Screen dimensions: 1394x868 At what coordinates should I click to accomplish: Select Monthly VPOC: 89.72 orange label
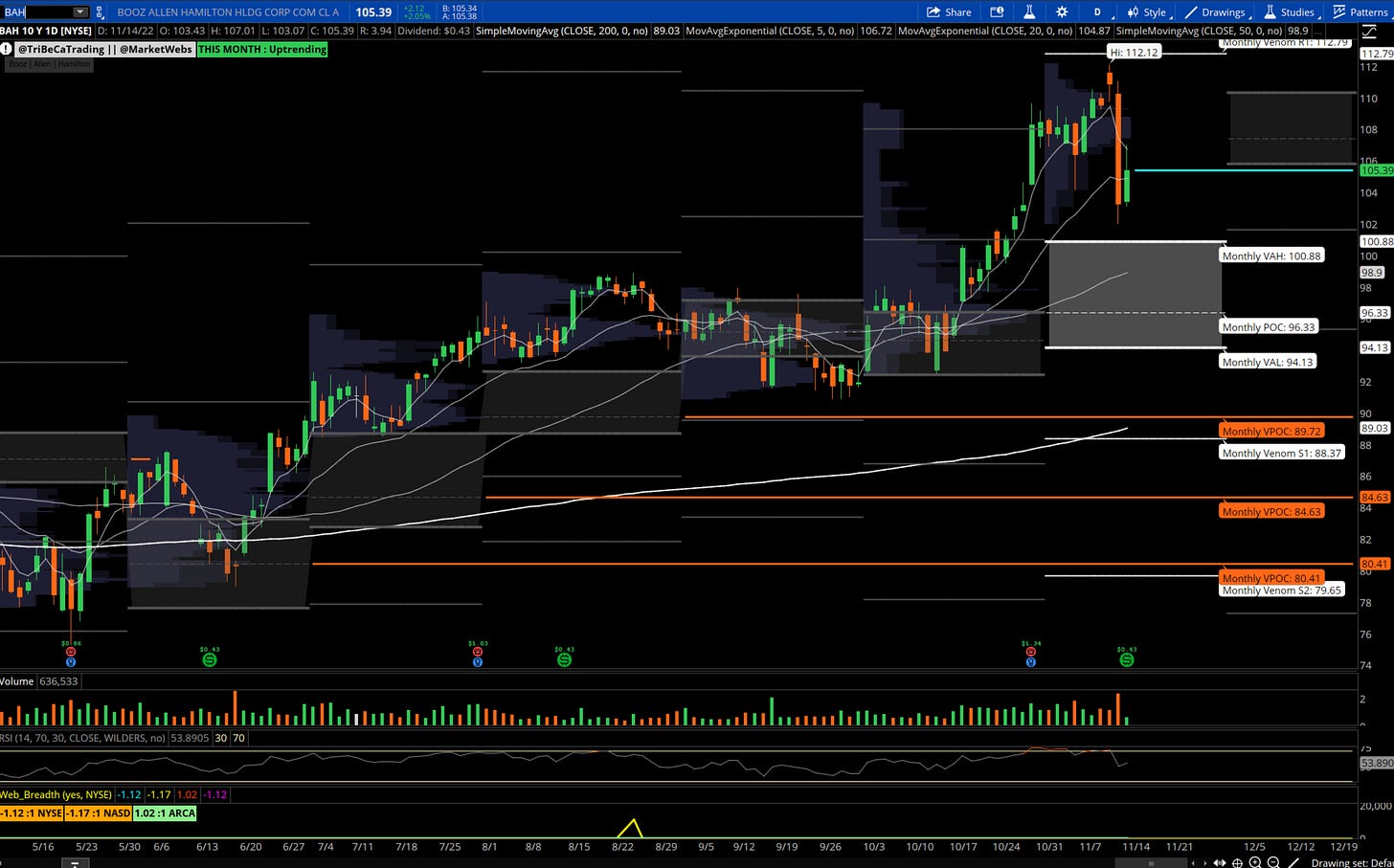(1271, 432)
